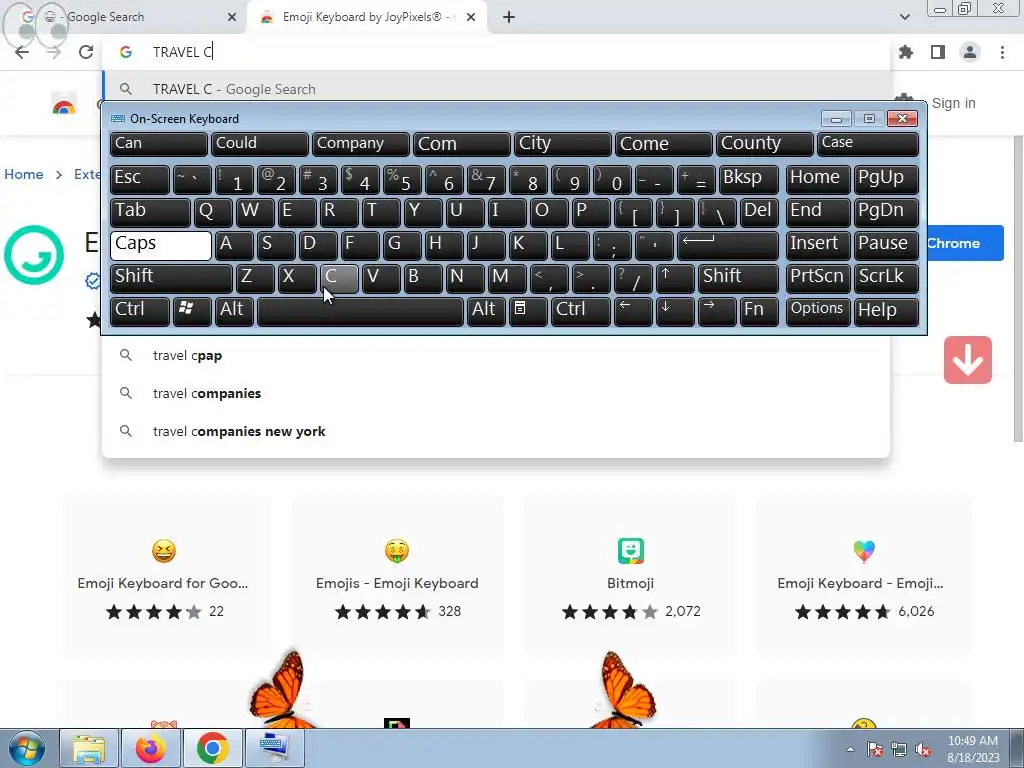
Task: Click the context menu key icon
Action: [528, 311]
